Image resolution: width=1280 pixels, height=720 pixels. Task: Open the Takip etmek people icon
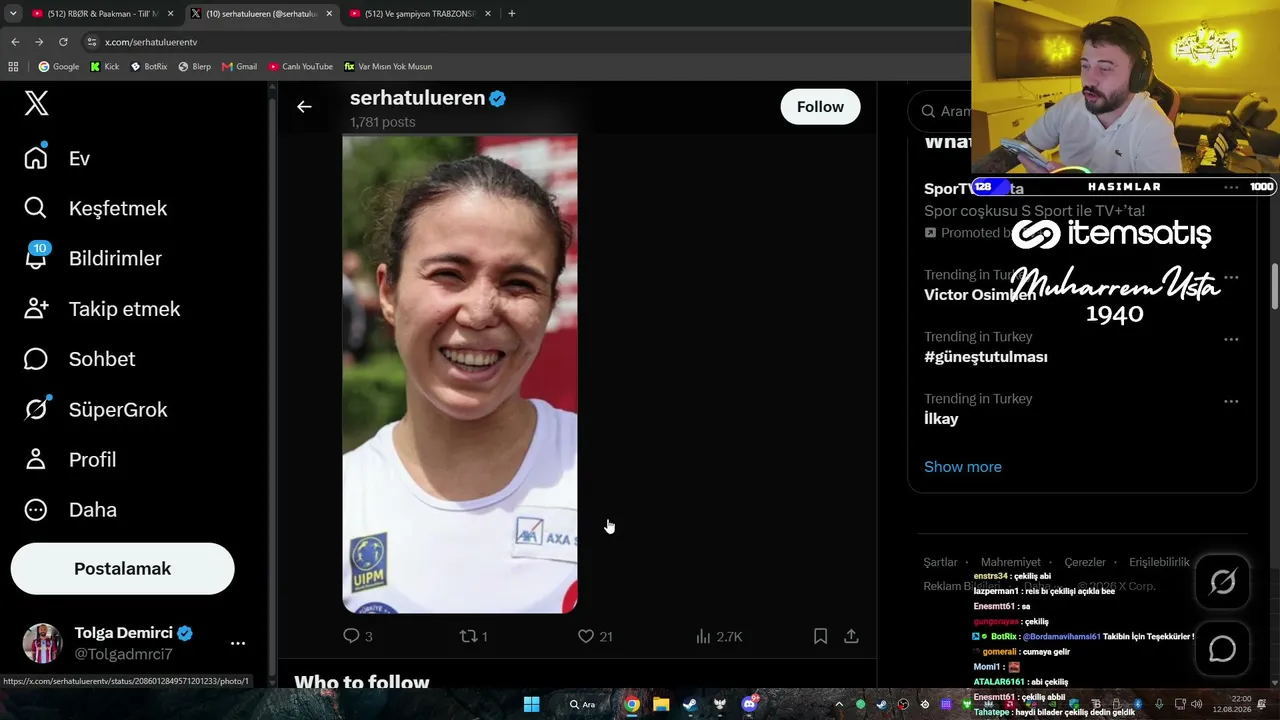click(36, 308)
